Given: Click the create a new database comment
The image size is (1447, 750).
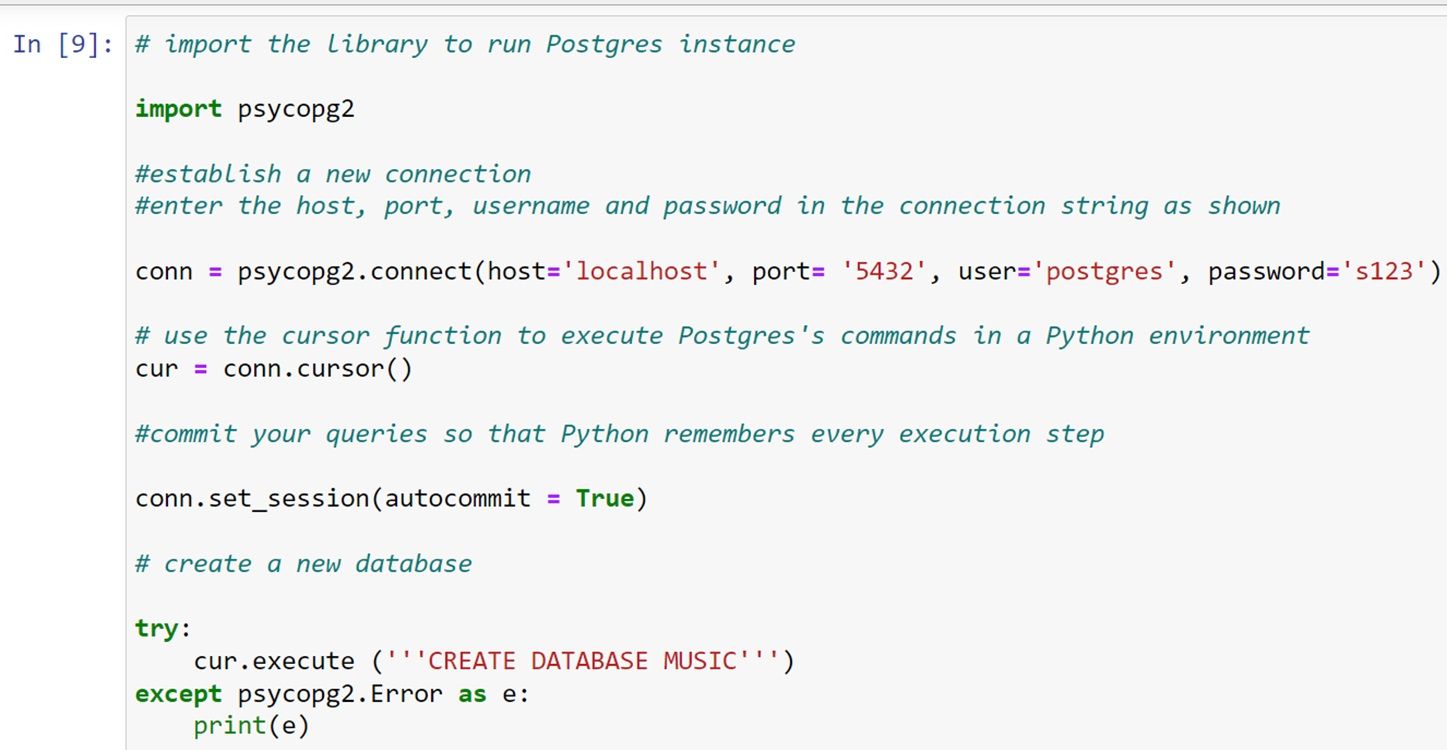Looking at the screenshot, I should point(300,563).
